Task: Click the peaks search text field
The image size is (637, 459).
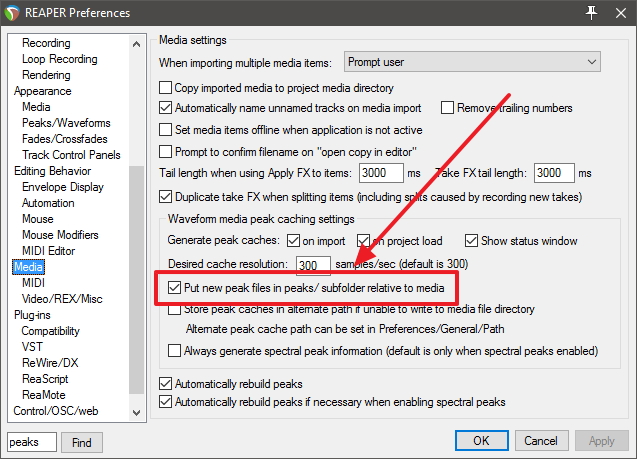Action: [32, 442]
